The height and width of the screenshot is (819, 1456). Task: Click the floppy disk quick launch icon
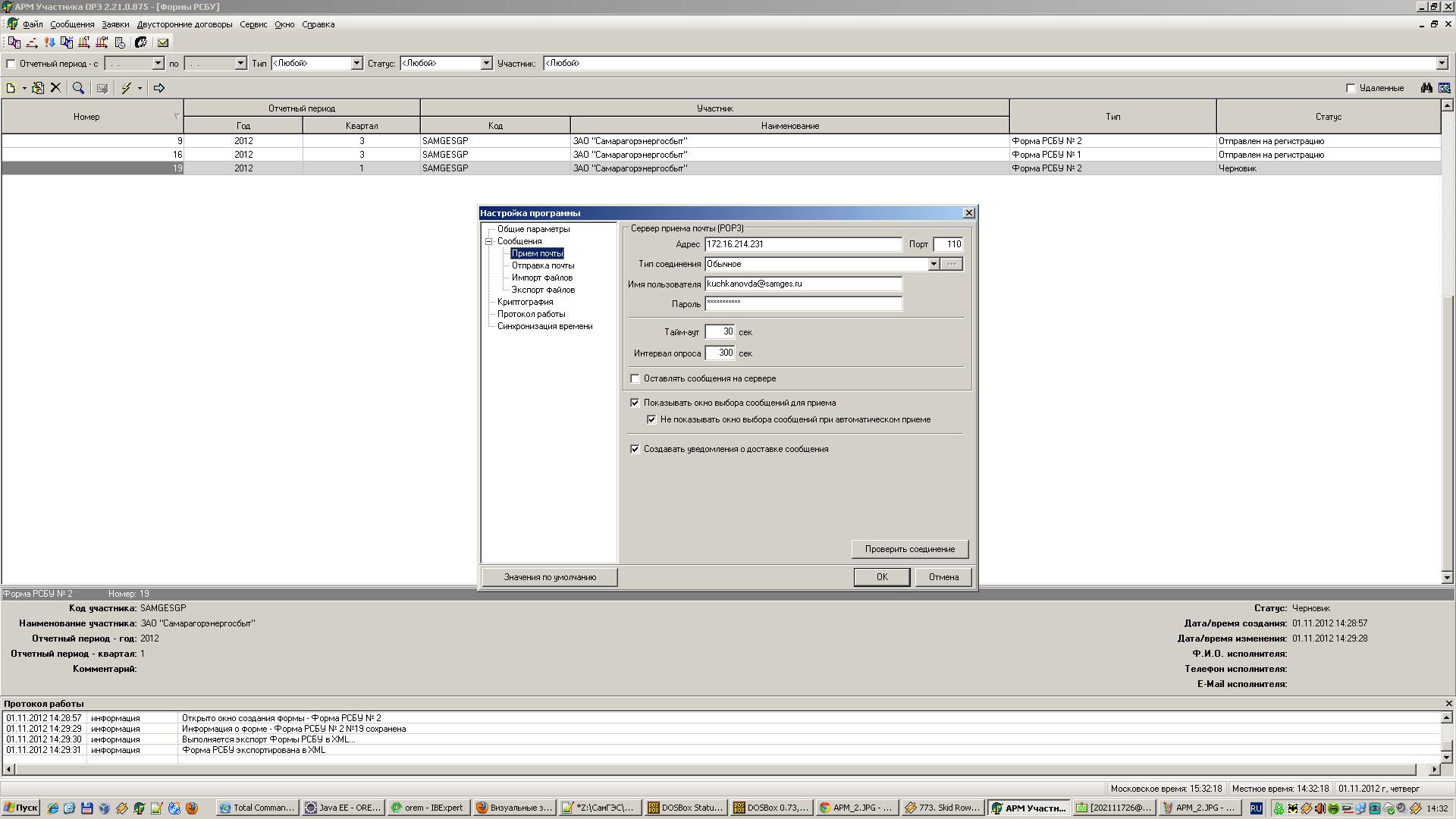(x=87, y=808)
